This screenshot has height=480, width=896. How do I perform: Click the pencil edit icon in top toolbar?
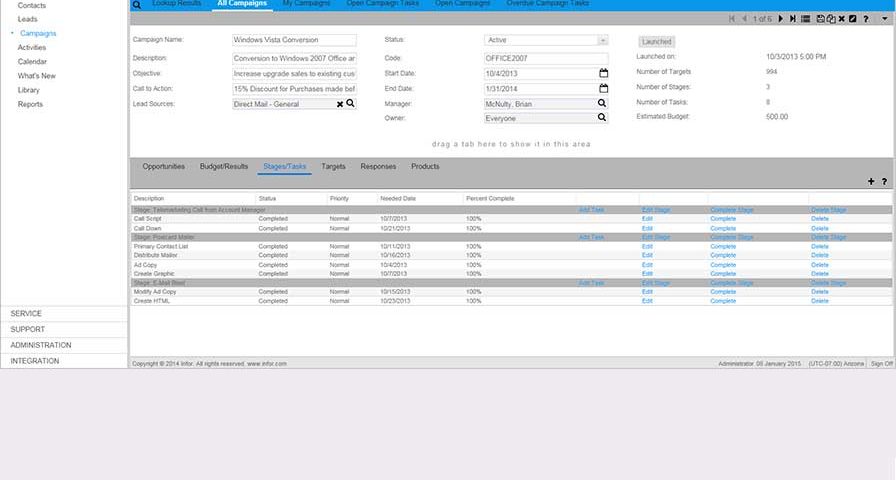(x=853, y=19)
